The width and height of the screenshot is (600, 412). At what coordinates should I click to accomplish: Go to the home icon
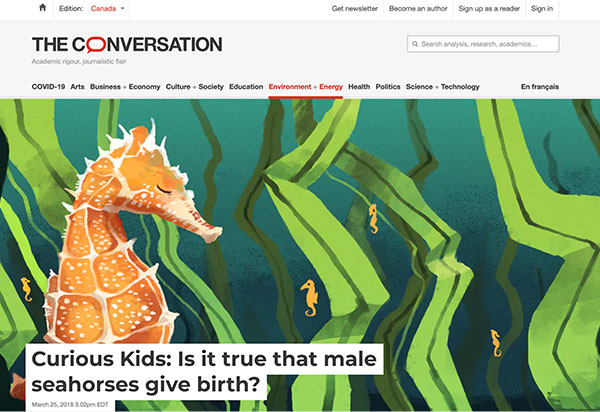42,8
